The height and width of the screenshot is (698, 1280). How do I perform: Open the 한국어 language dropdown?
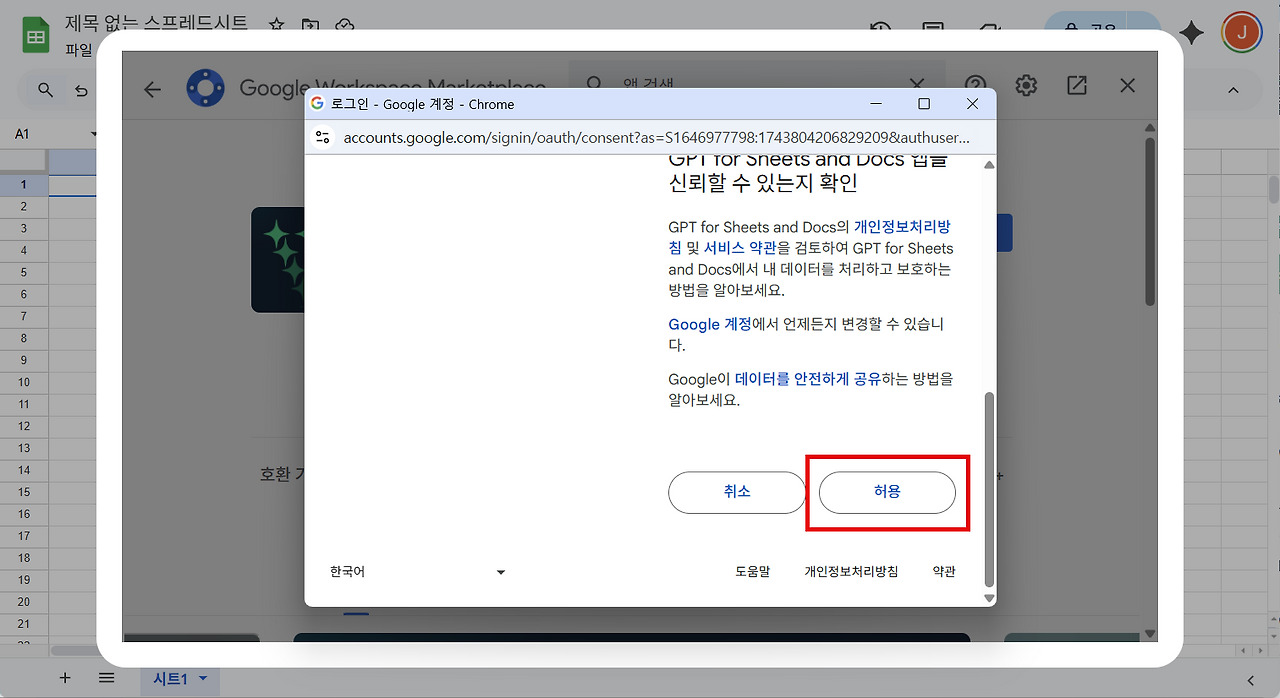coord(418,572)
